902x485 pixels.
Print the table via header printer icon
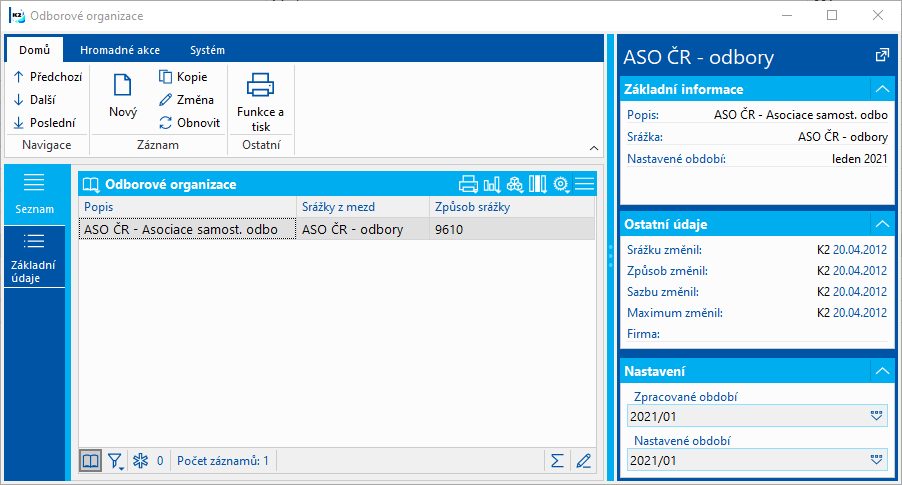pos(468,184)
